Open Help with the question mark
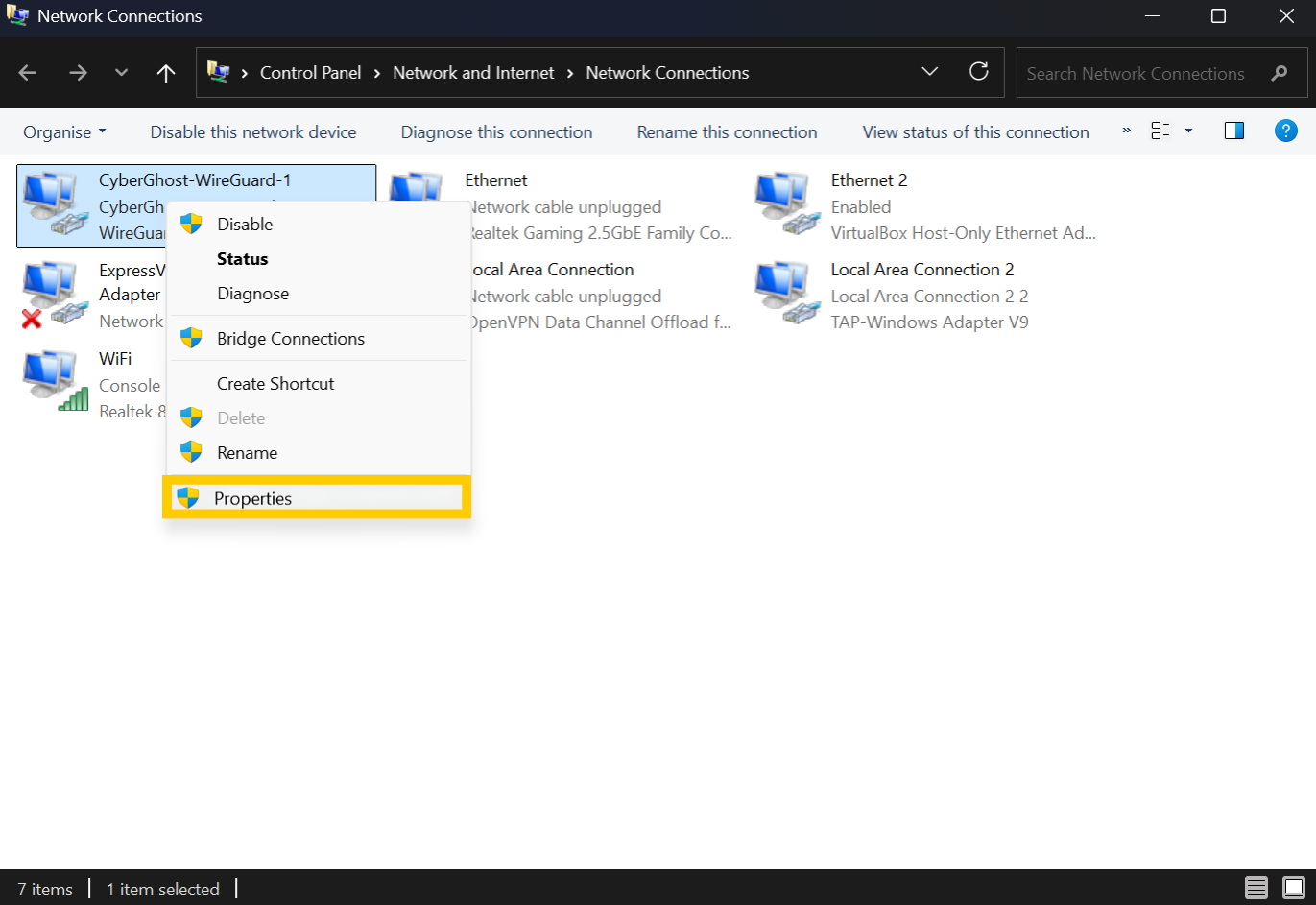The height and width of the screenshot is (905, 1316). click(x=1286, y=131)
